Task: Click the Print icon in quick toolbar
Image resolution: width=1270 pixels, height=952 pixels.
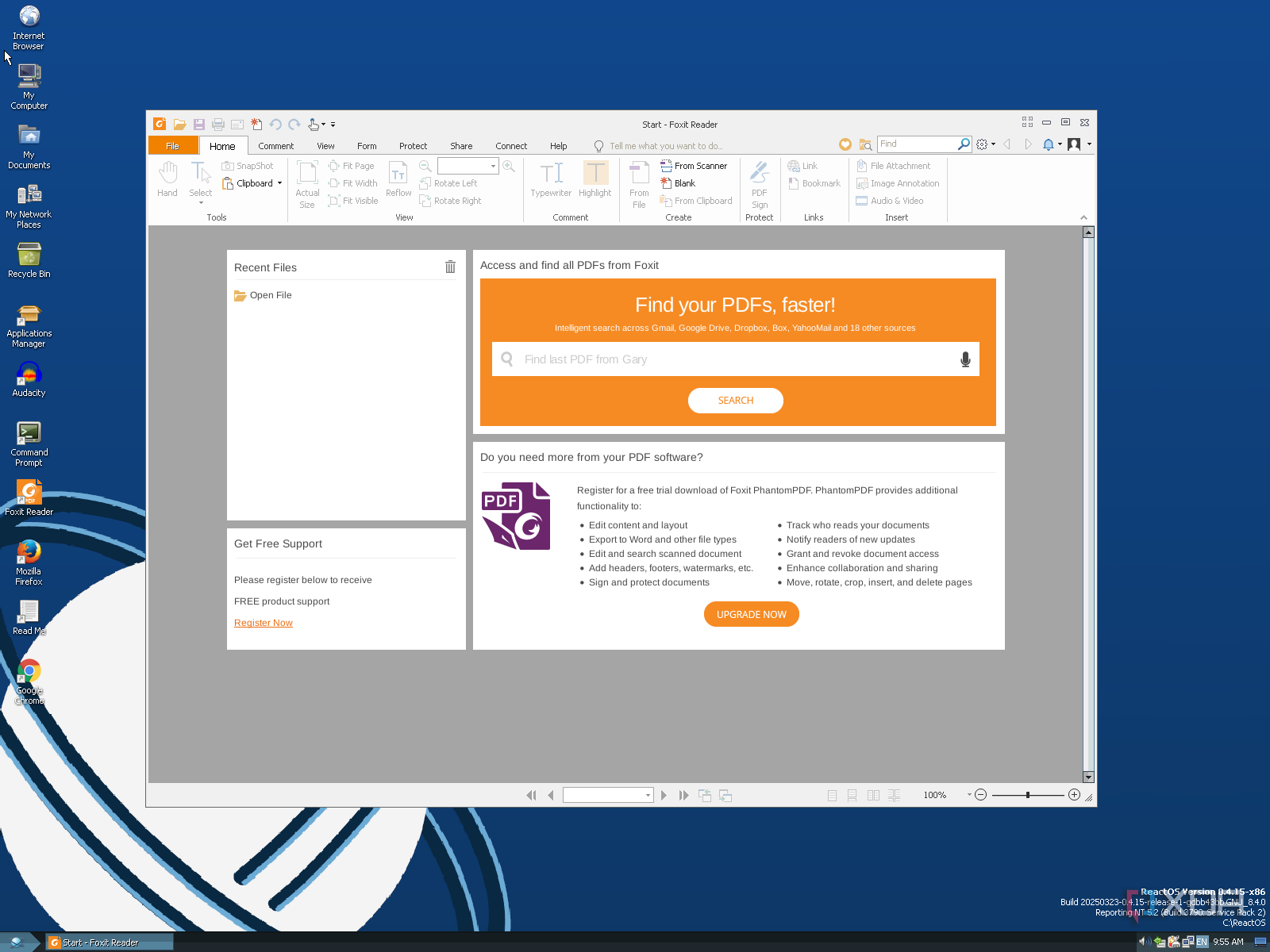Action: 218,124
